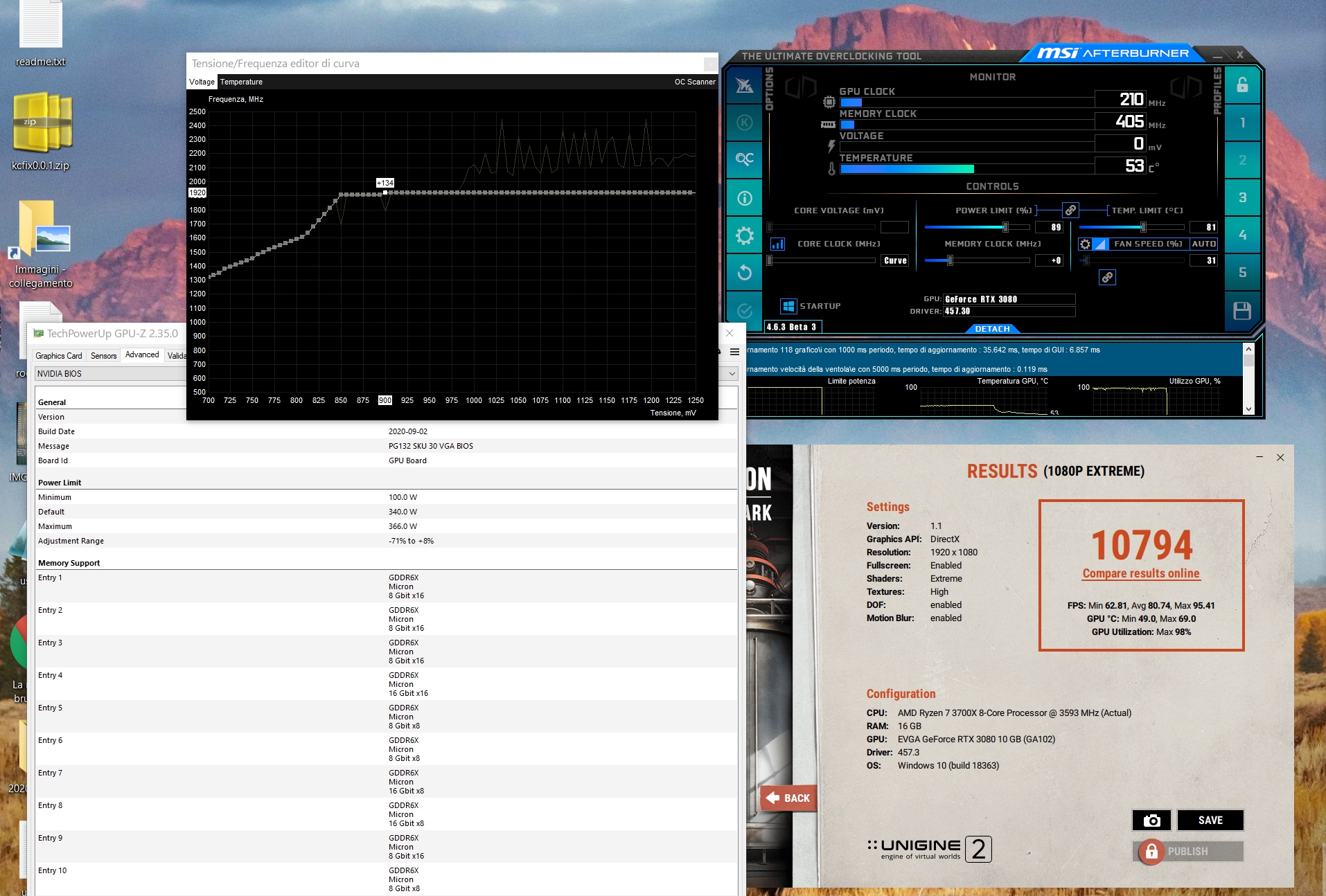The image size is (1326, 896).
Task: Click the fan speed settings gear icon
Action: pos(1086,244)
